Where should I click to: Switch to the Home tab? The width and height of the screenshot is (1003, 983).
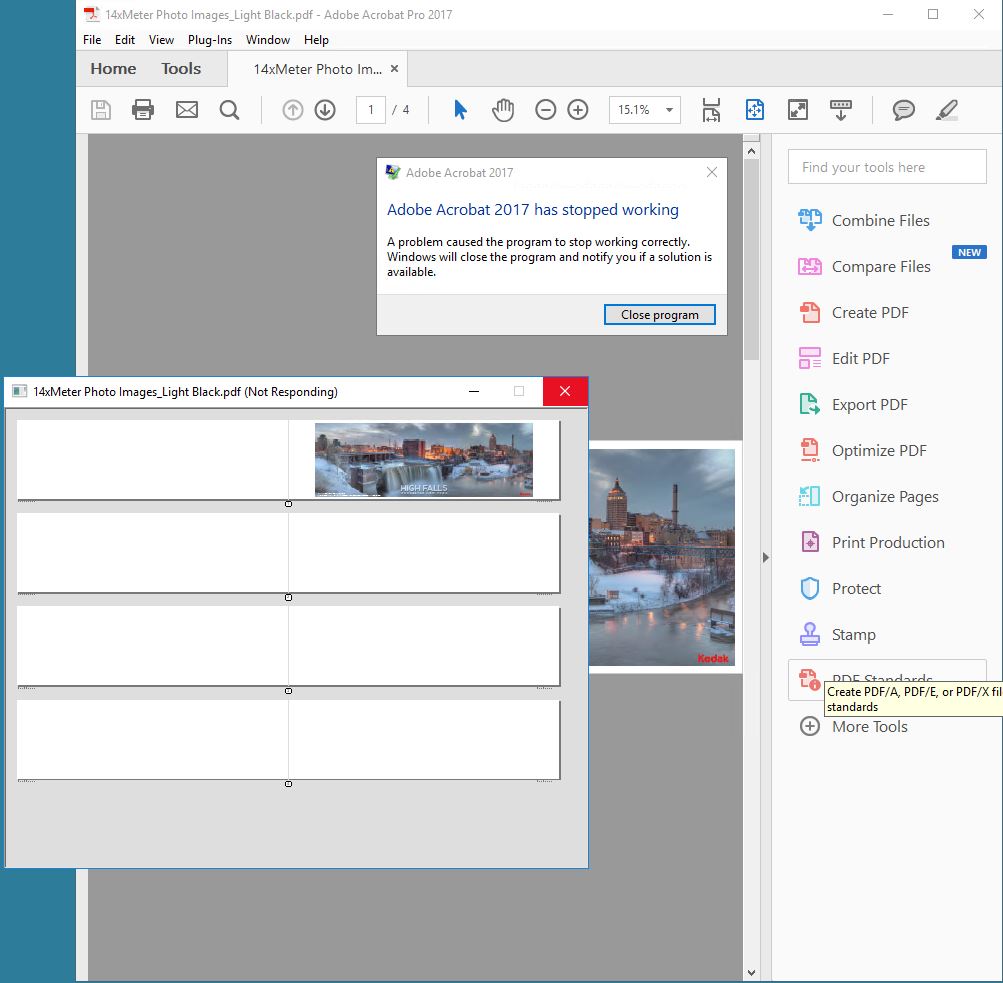click(112, 68)
